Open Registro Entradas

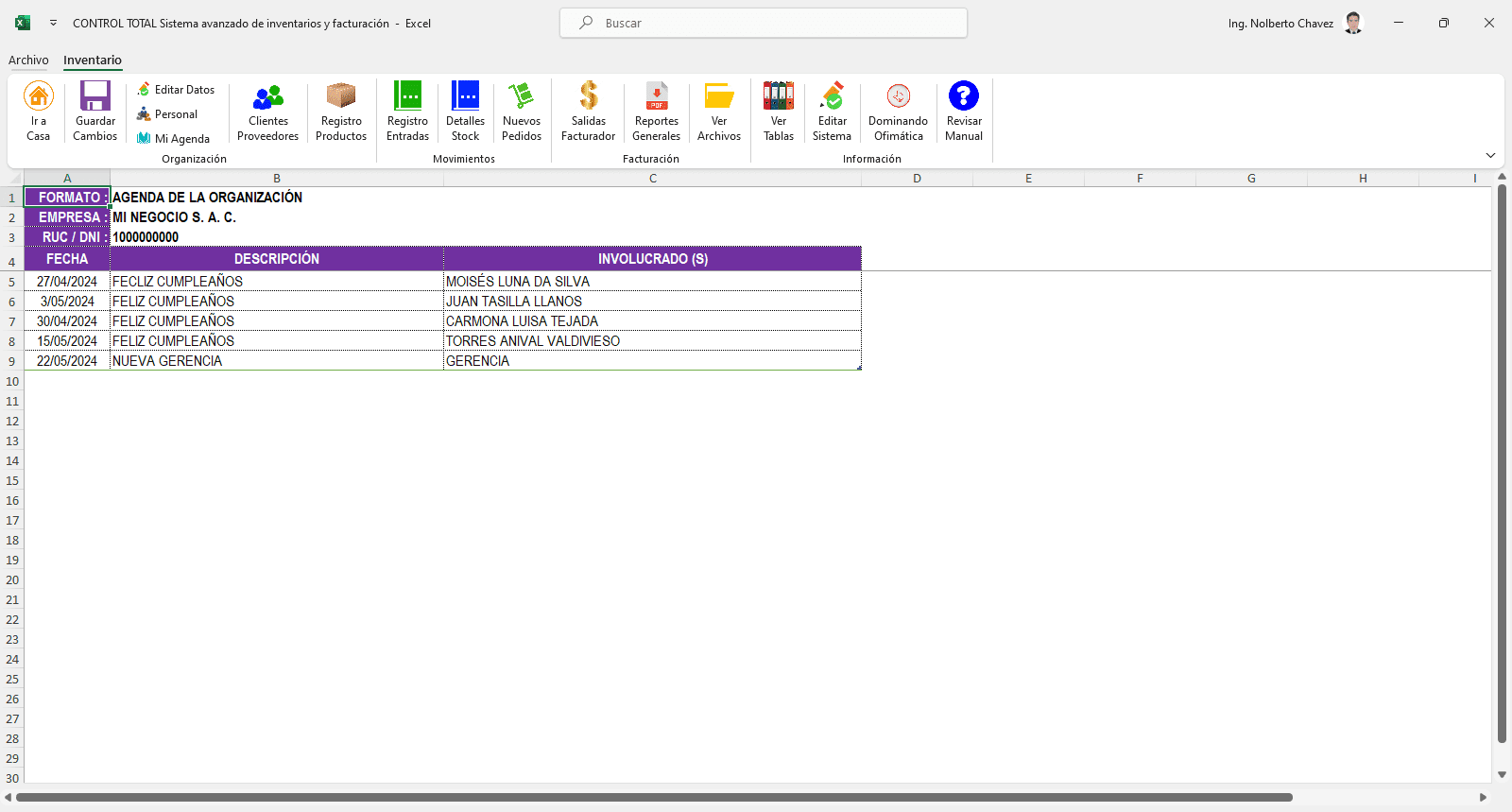coord(407,111)
